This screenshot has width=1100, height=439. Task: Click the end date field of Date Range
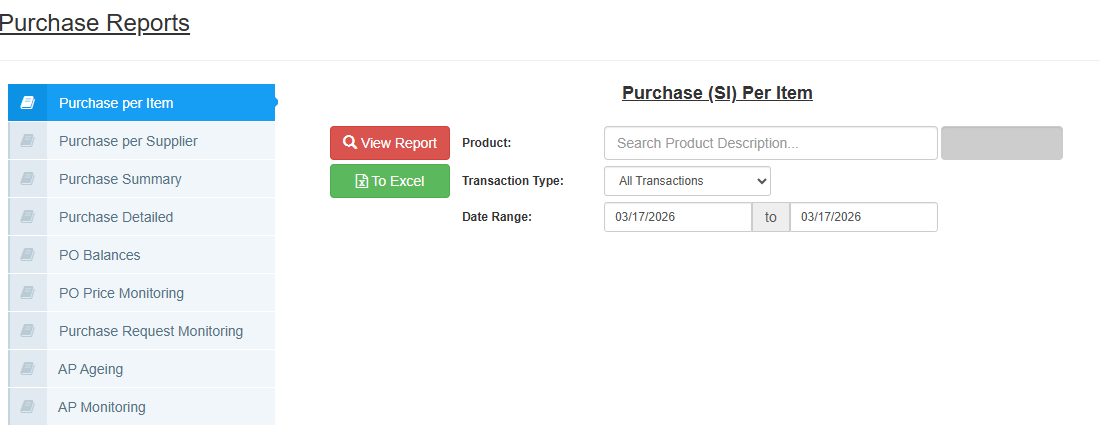pos(864,217)
